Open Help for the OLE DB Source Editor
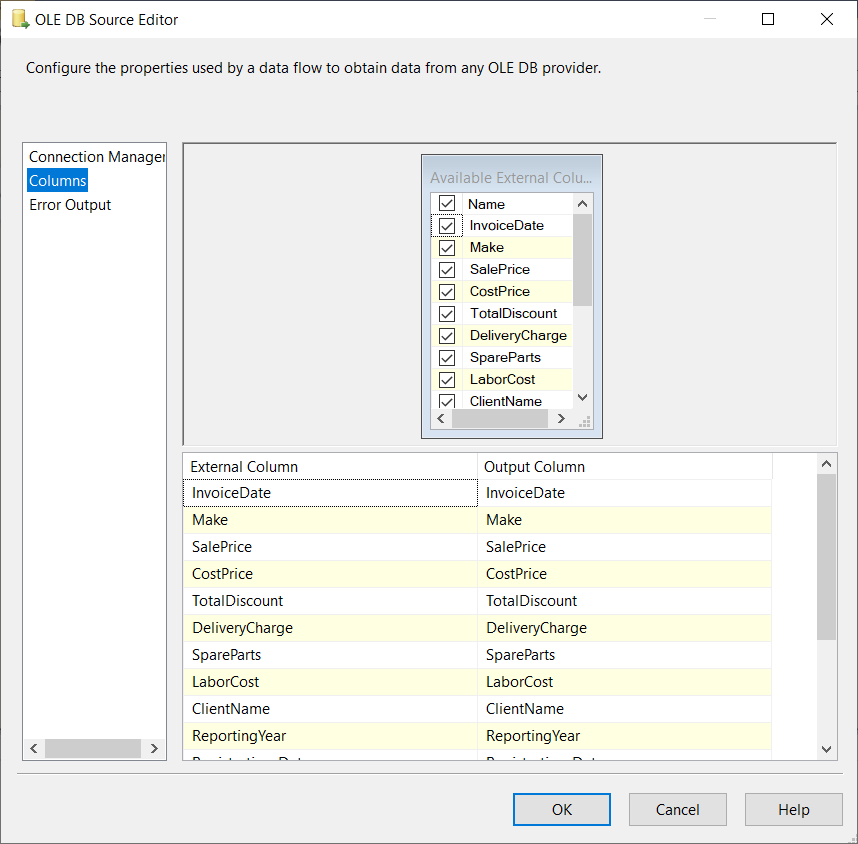The height and width of the screenshot is (844, 858). 793,809
